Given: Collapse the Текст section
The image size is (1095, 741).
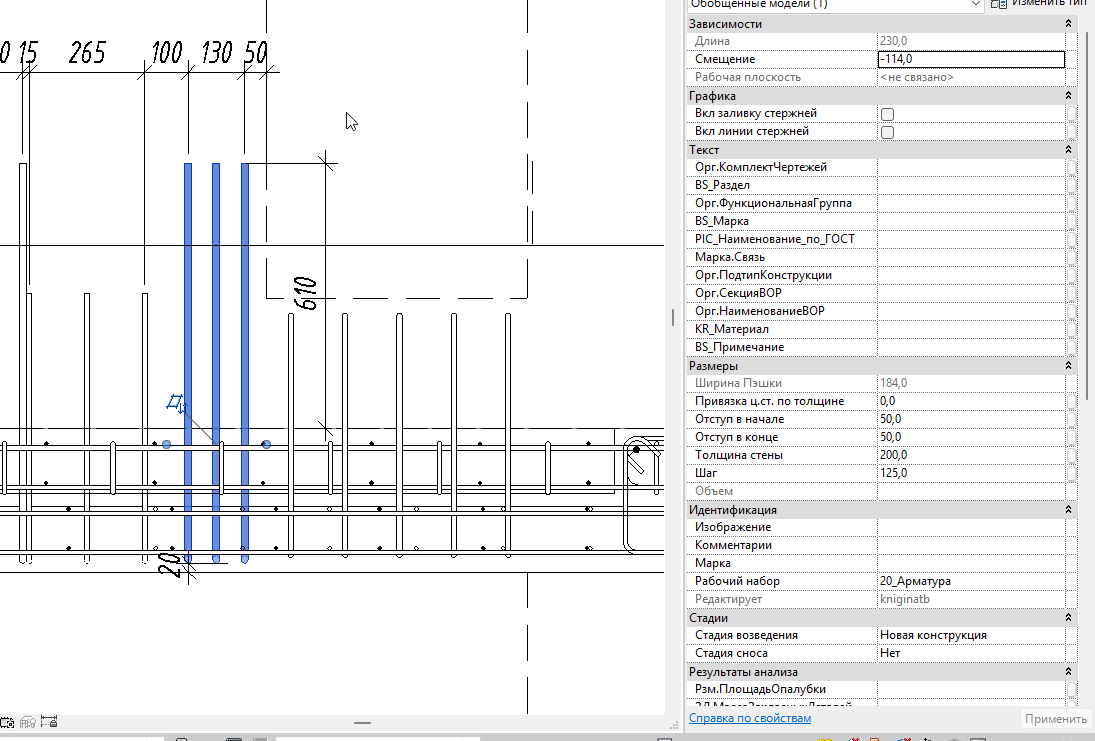Looking at the screenshot, I should (1068, 149).
